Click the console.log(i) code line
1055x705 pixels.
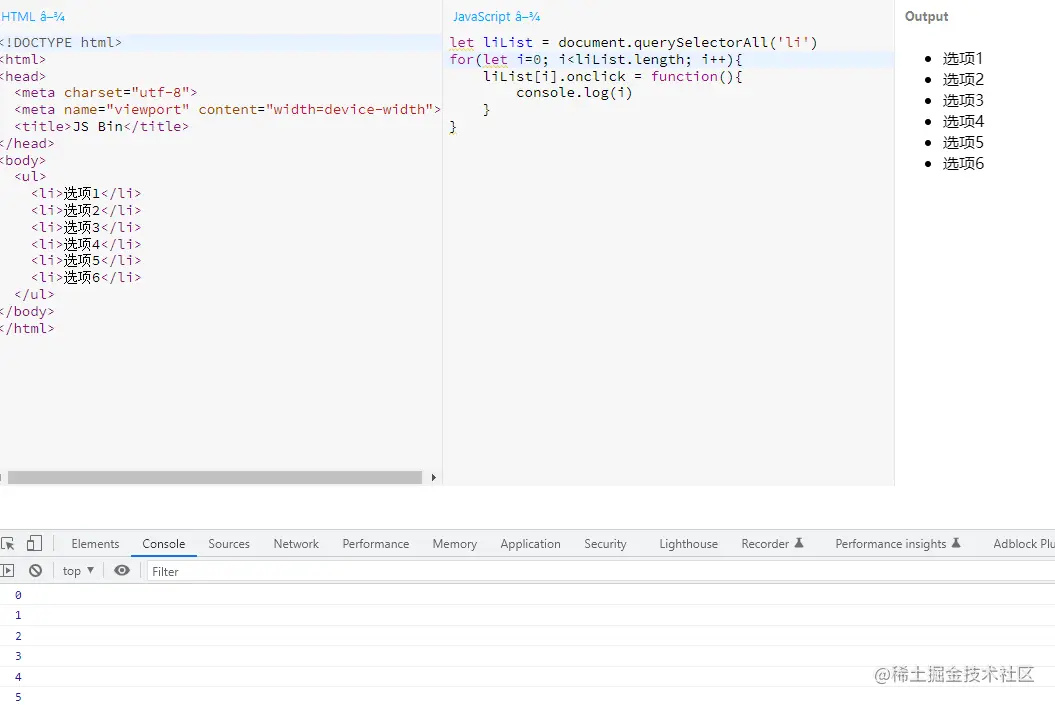575,93
